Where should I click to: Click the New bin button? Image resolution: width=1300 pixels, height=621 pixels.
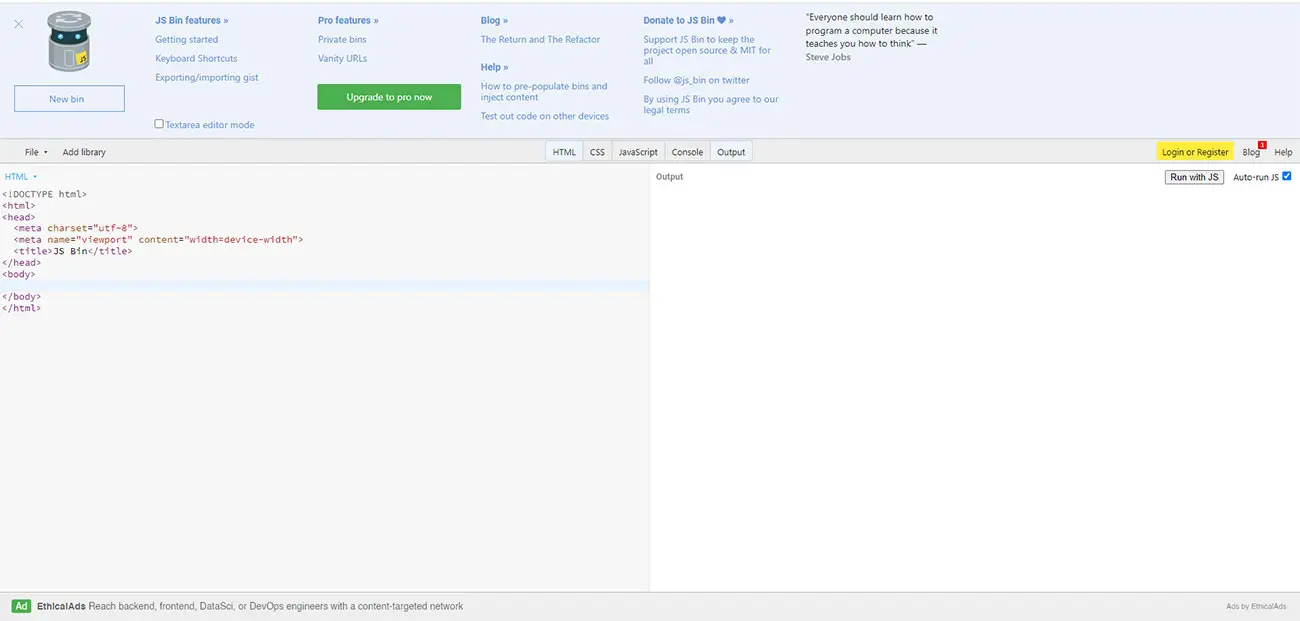click(69, 98)
